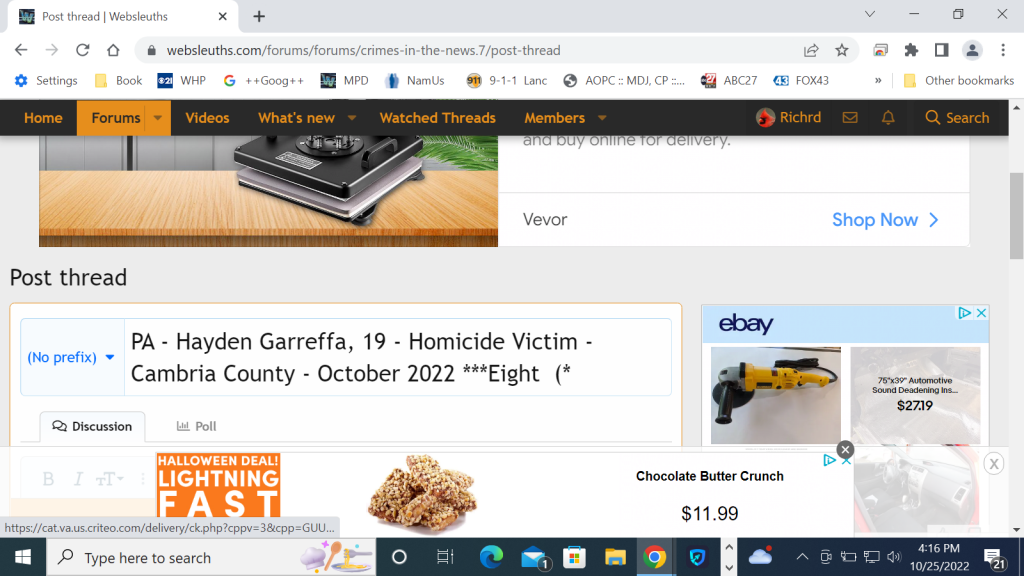Image resolution: width=1024 pixels, height=576 pixels.
Task: Open the inbox envelope icon
Action: [850, 118]
